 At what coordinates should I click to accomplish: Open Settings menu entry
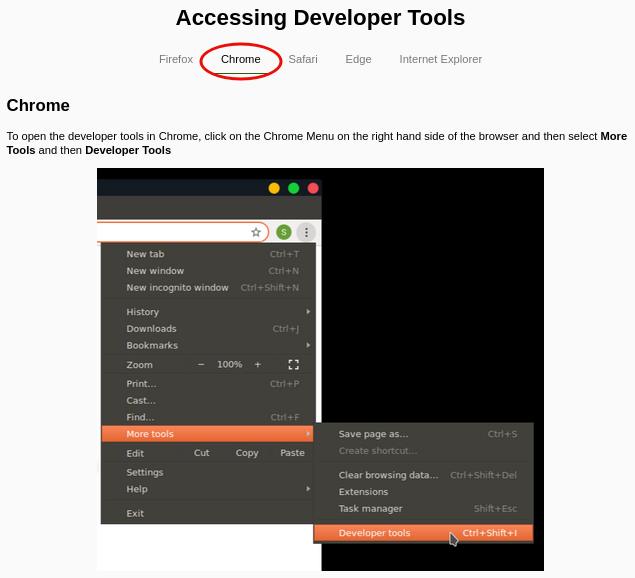(x=209, y=472)
